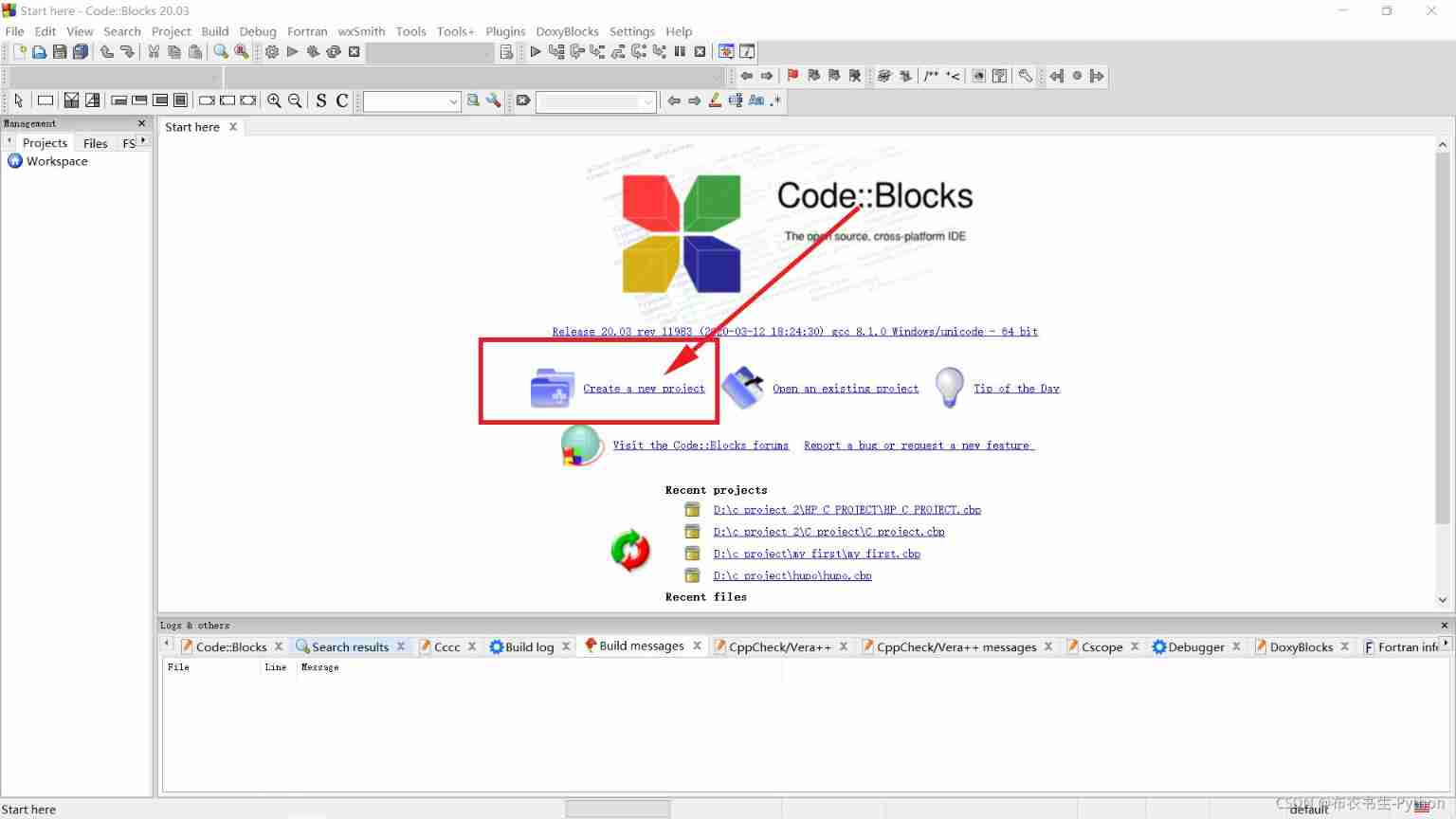Open the Build menu

coord(215,31)
